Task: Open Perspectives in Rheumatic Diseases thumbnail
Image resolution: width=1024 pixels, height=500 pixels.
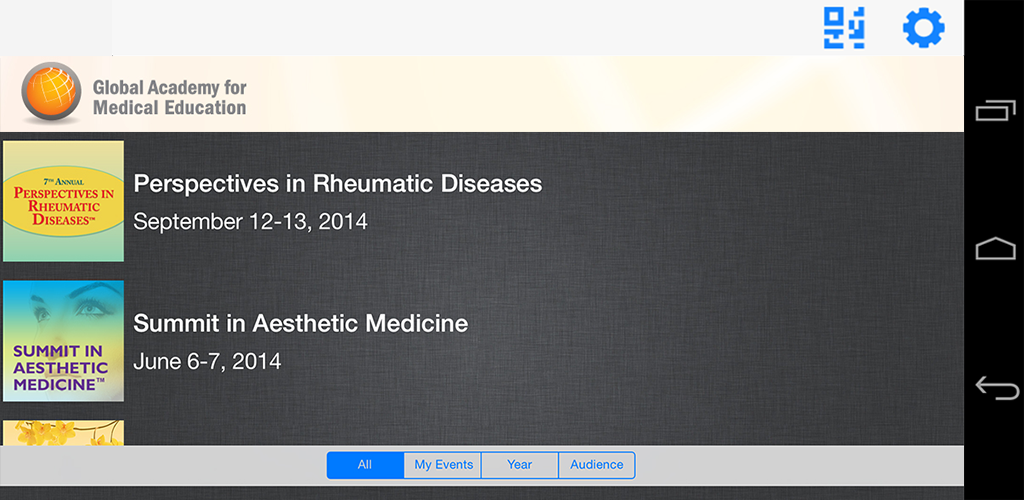Action: 63,201
